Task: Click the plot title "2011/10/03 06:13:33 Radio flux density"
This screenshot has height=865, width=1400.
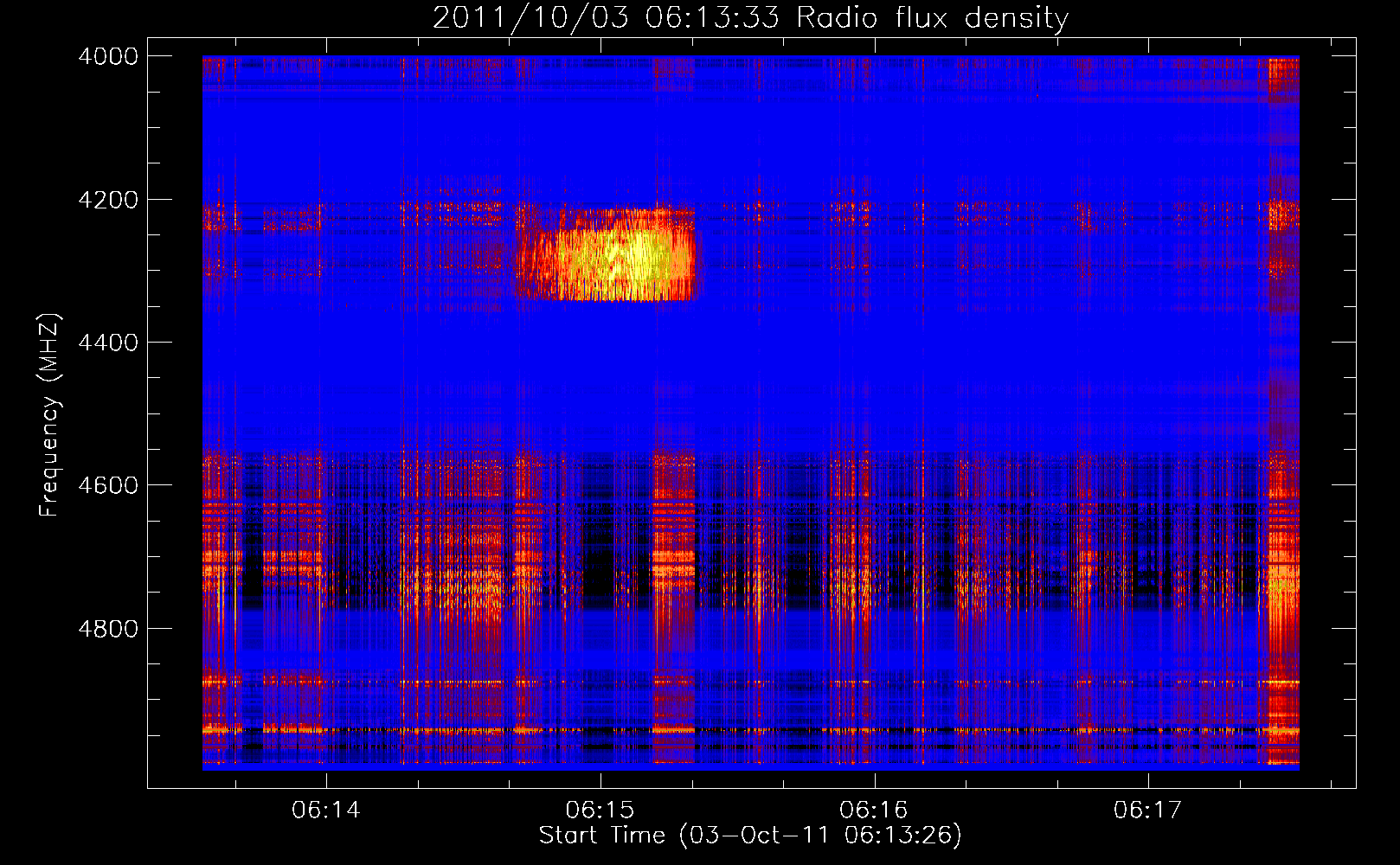Action: (750, 17)
